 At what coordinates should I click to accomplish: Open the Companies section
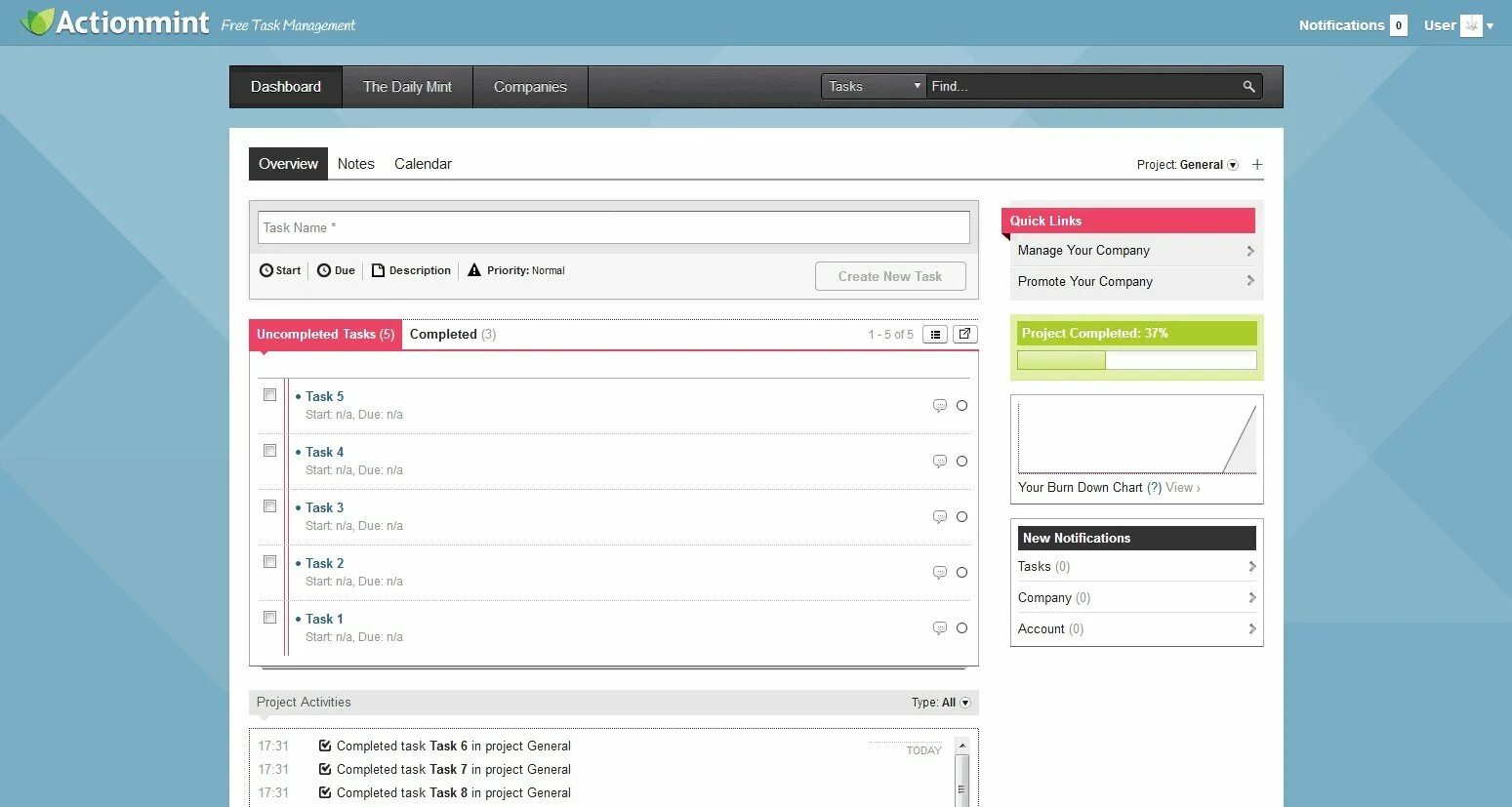pyautogui.click(x=530, y=87)
